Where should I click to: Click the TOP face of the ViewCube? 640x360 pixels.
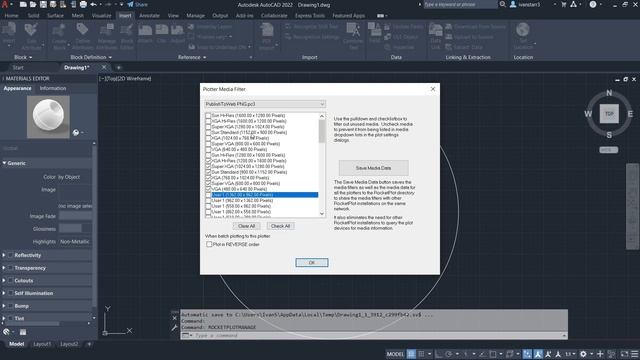(x=609, y=114)
